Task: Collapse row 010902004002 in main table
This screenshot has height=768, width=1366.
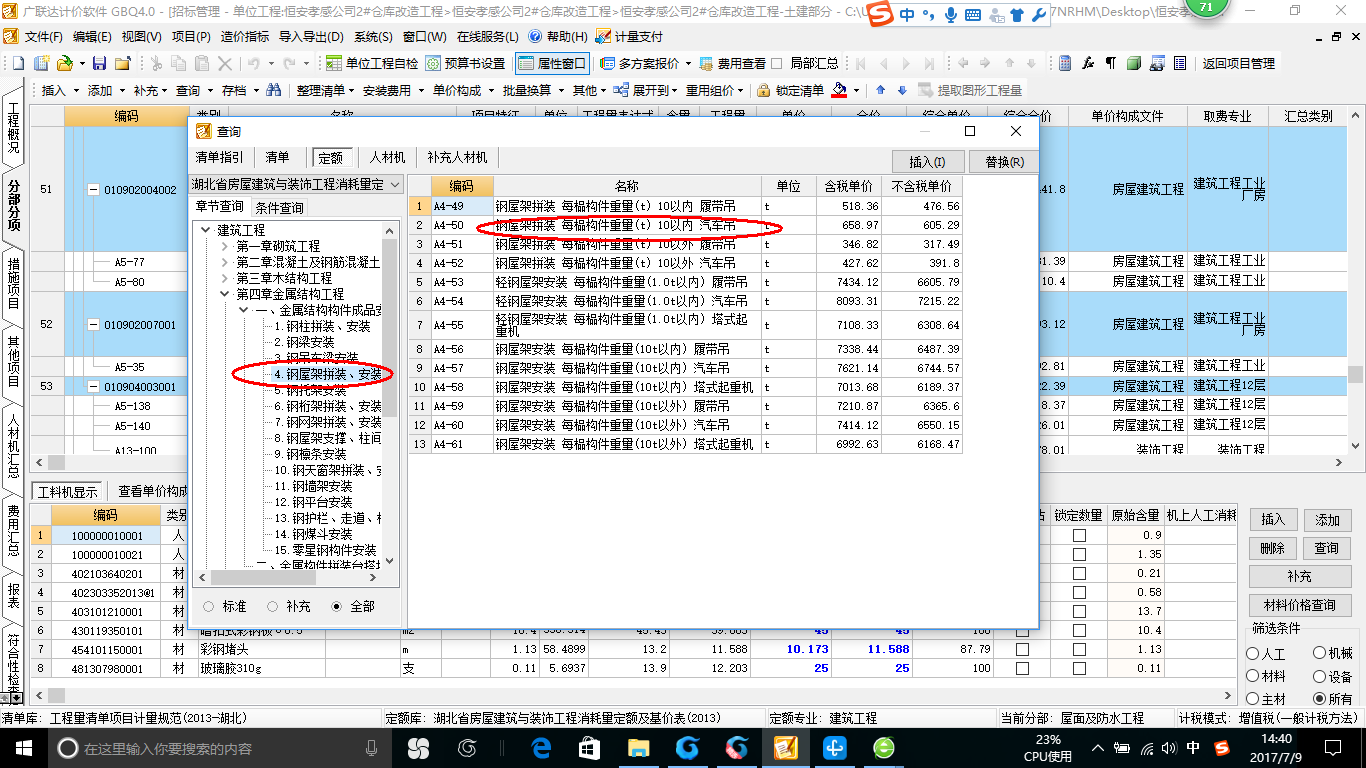Action: 93,190
